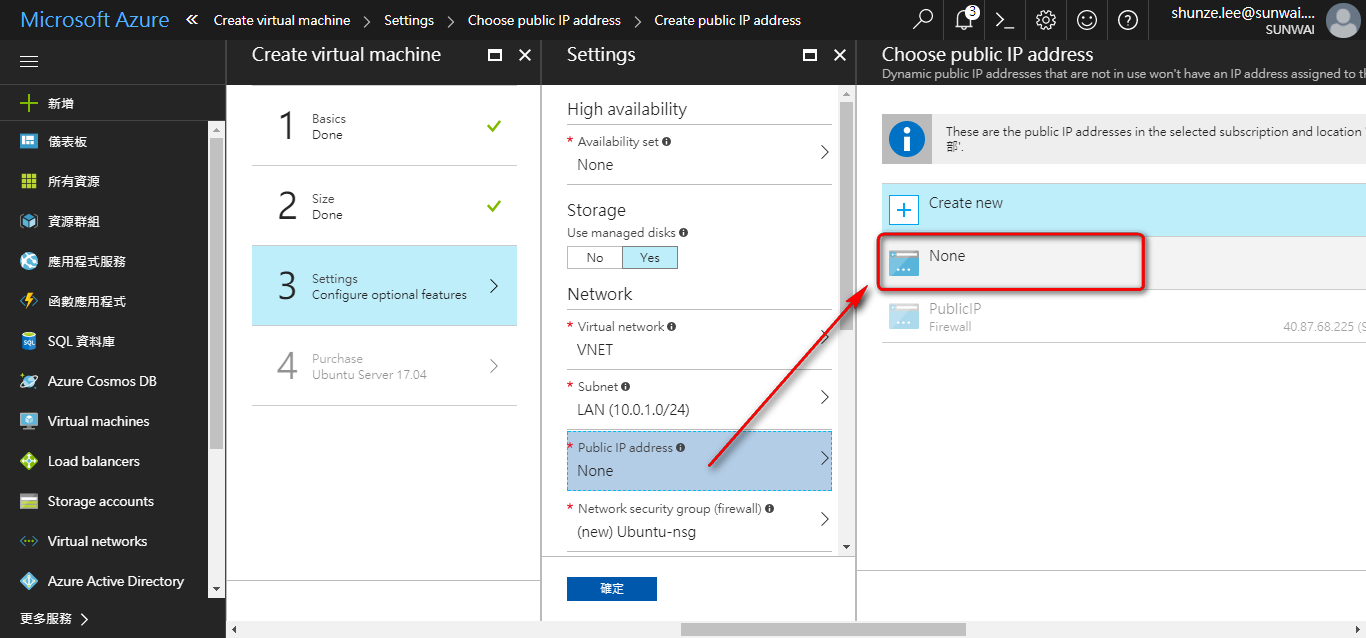1366x638 pixels.
Task: Toggle the hamburger sidebar menu
Action: coord(29,62)
